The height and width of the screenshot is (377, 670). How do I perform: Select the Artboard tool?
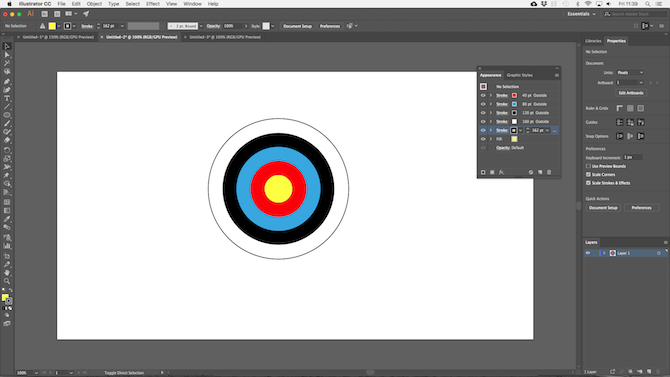(x=7, y=256)
